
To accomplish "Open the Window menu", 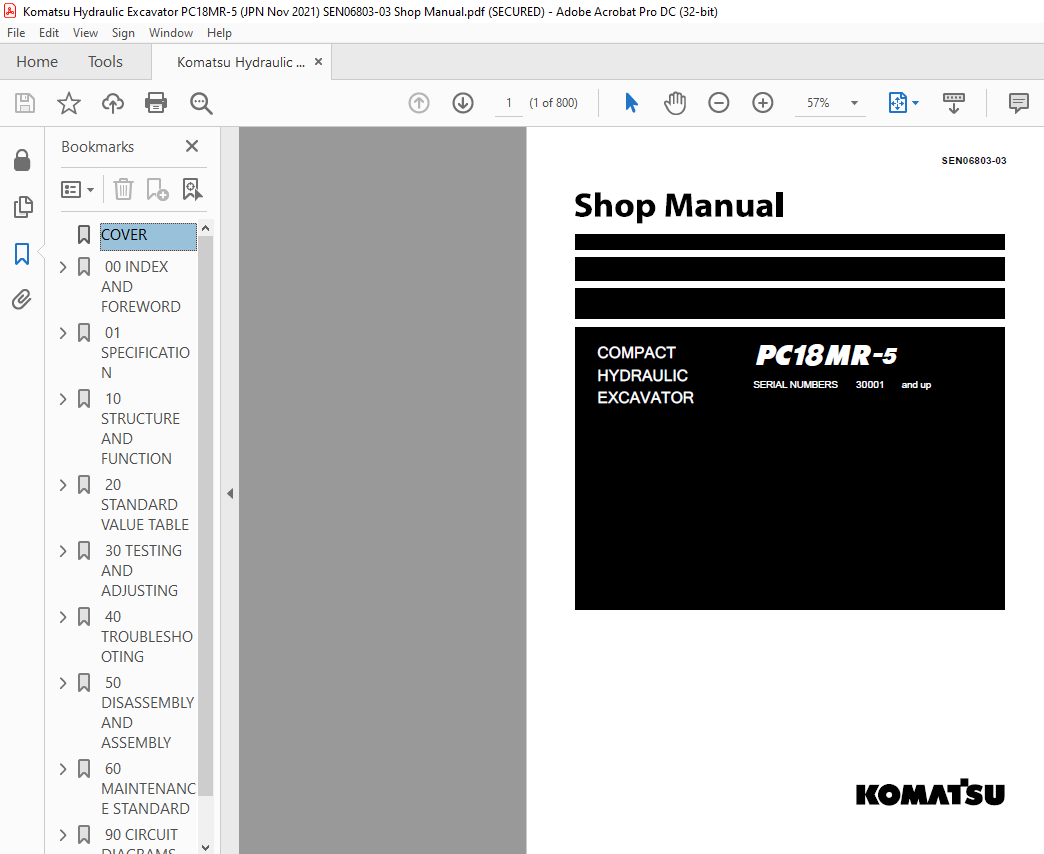I will (170, 33).
